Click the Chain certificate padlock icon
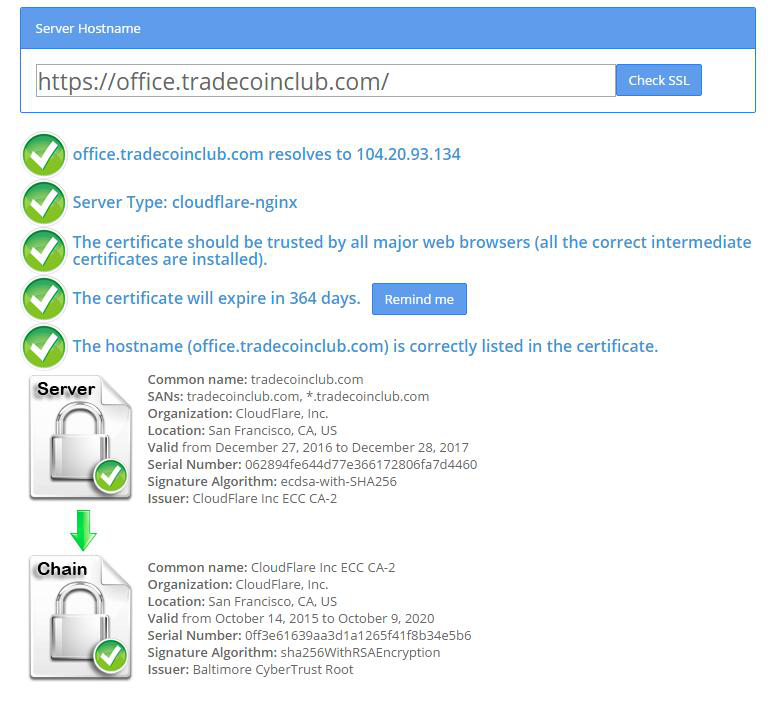Screen dimensions: 783x701 [80, 617]
